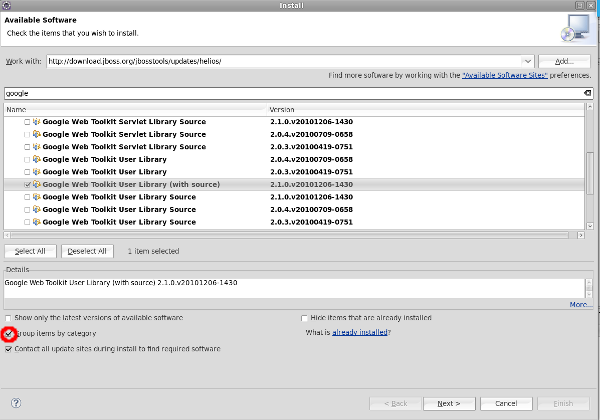600x420 pixels.
Task: Open the already installed link
Action: coord(360,332)
